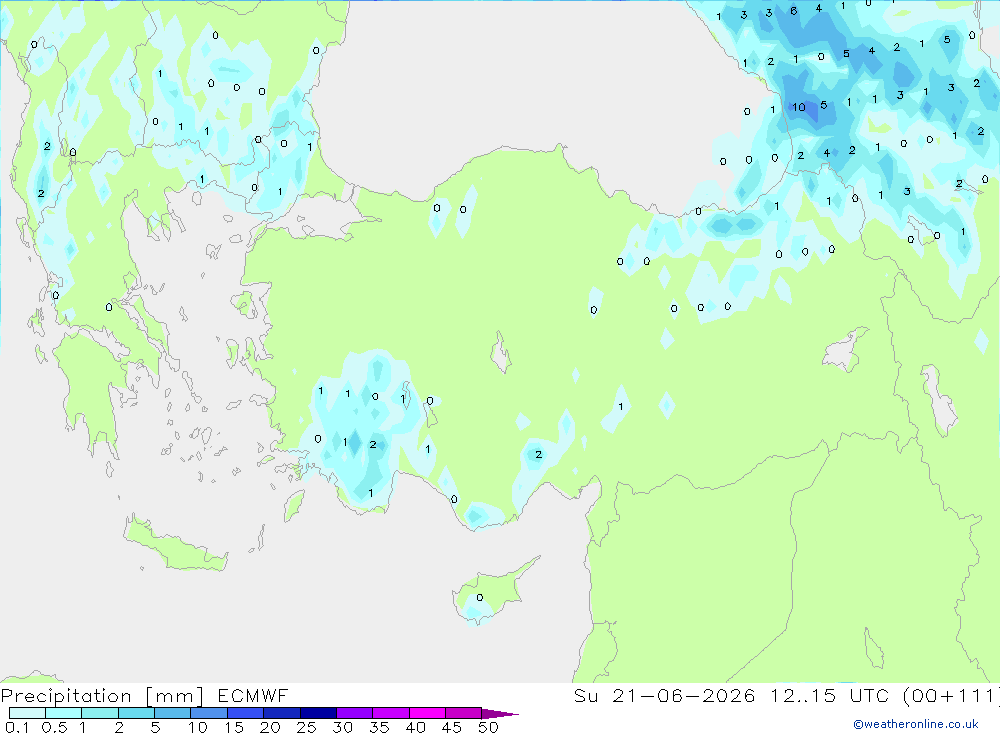Click the 'Precipitation' title word
1000x733 pixels.
(x=66, y=696)
